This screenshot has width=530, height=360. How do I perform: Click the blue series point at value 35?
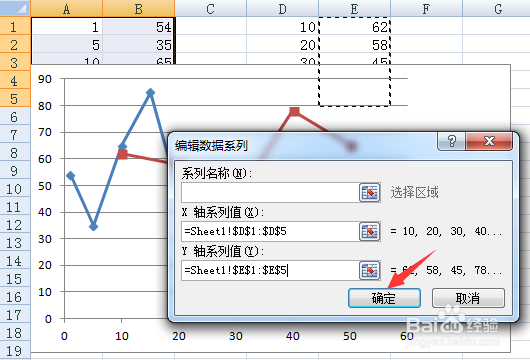pyautogui.click(x=93, y=226)
